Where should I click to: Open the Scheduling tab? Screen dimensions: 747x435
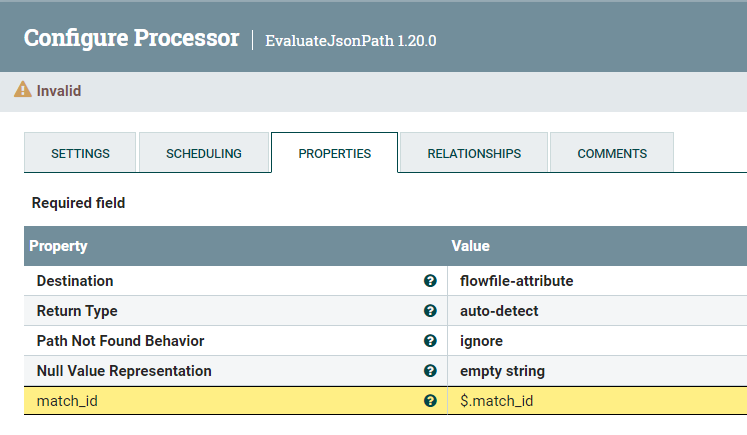point(204,154)
